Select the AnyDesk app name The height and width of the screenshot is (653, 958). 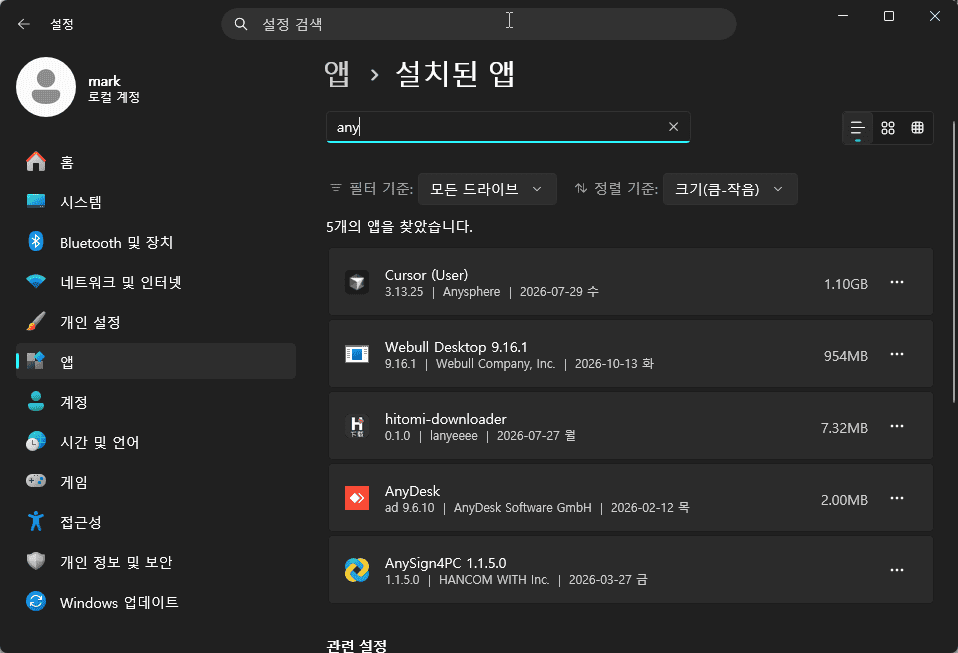[412, 491]
